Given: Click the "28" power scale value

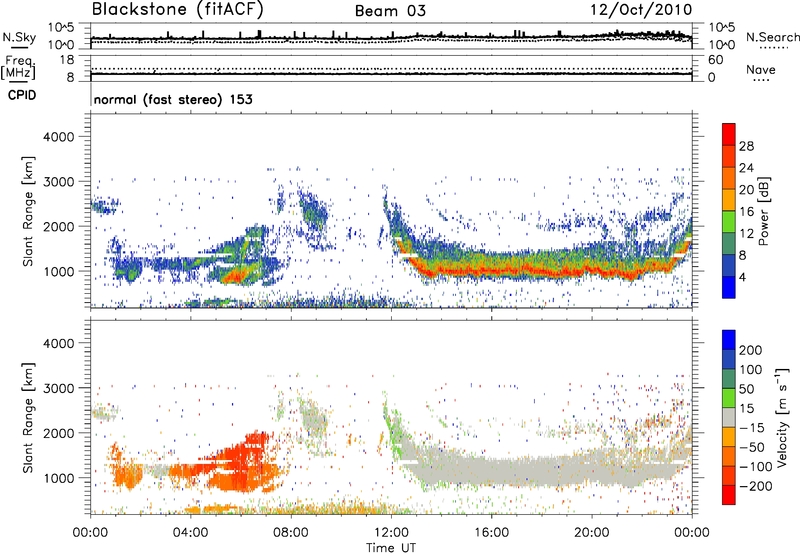Looking at the screenshot, I should tap(746, 146).
